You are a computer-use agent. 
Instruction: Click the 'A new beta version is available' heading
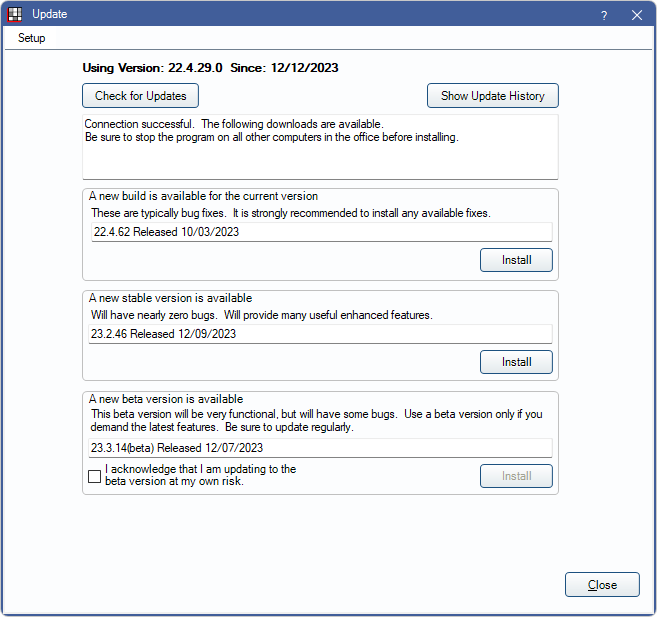166,399
